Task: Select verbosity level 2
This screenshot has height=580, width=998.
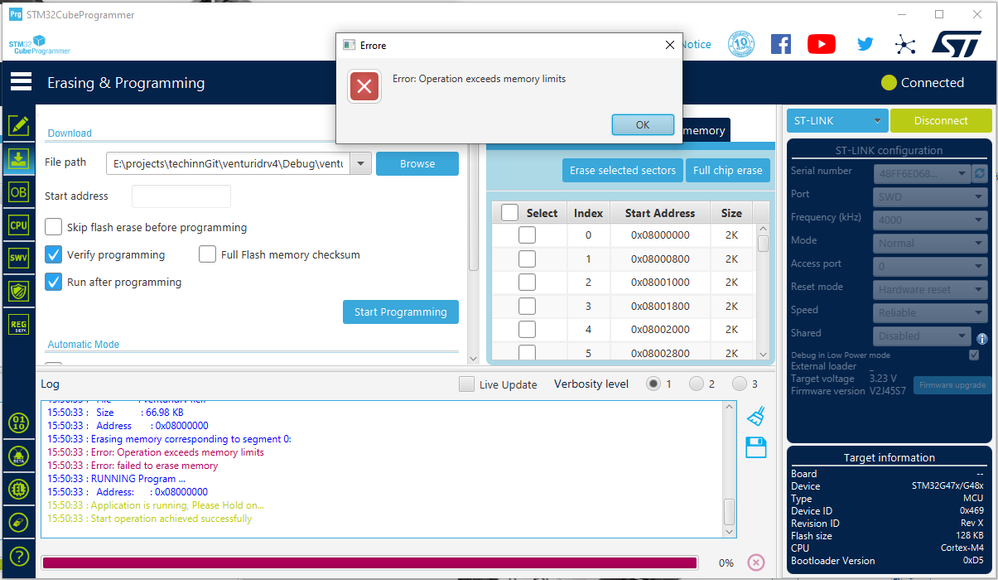Action: 696,383
